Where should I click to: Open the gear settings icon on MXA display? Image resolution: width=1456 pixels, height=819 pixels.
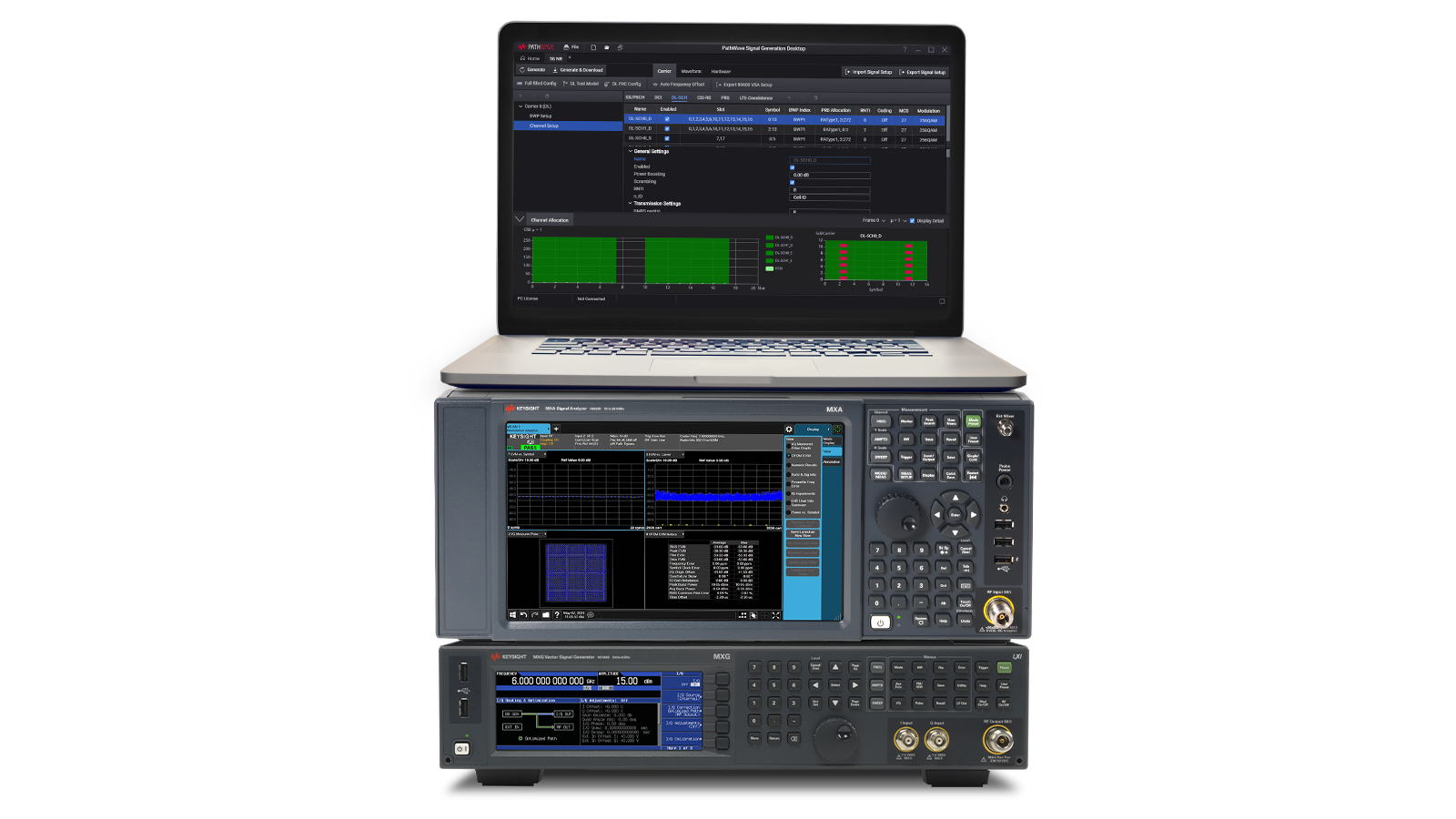coord(789,429)
